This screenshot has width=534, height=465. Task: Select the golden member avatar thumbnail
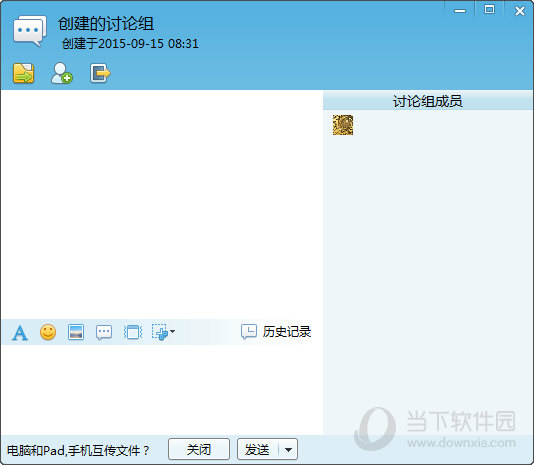tap(343, 125)
